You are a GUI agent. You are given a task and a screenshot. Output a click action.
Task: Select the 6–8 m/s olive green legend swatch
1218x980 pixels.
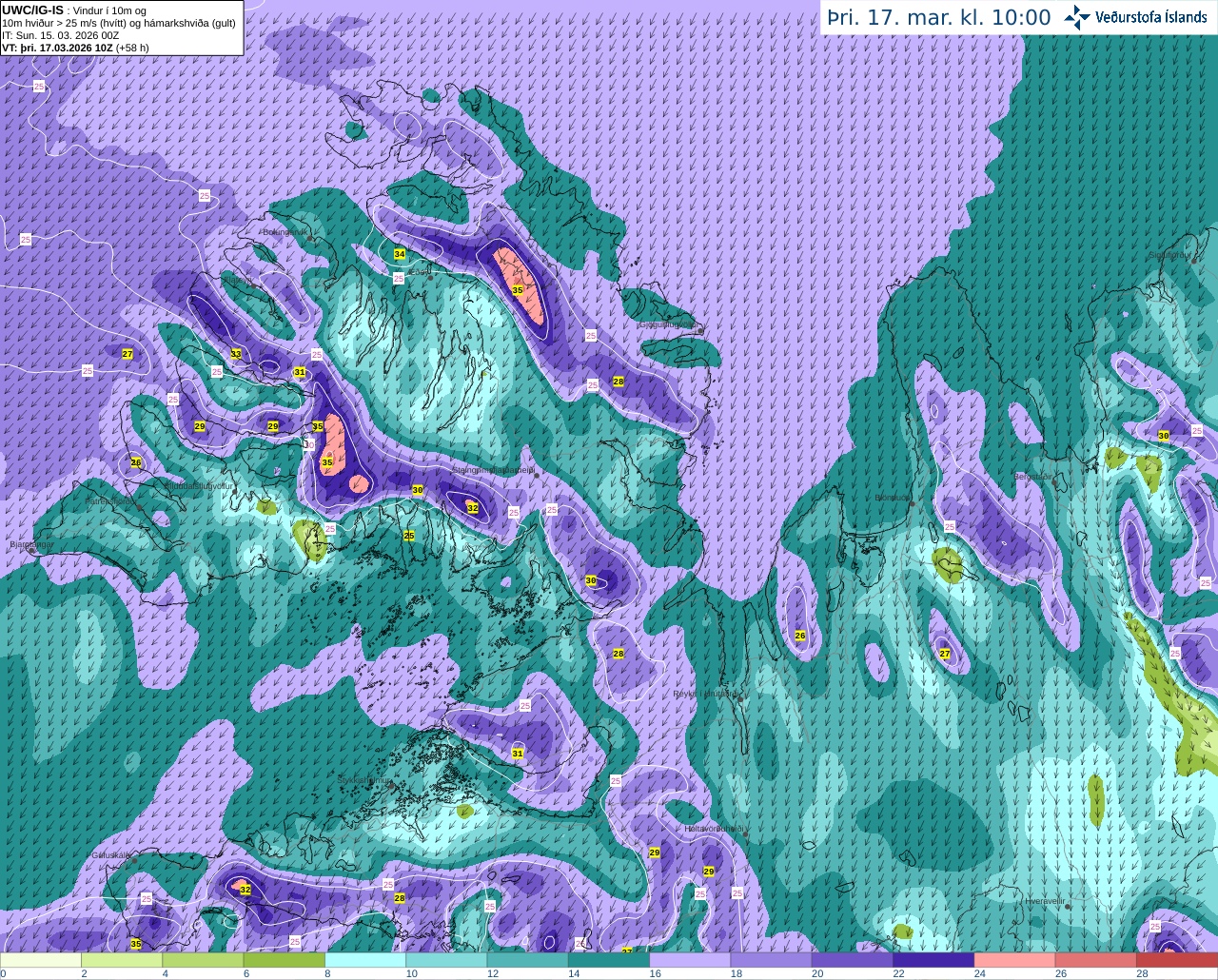click(x=285, y=960)
